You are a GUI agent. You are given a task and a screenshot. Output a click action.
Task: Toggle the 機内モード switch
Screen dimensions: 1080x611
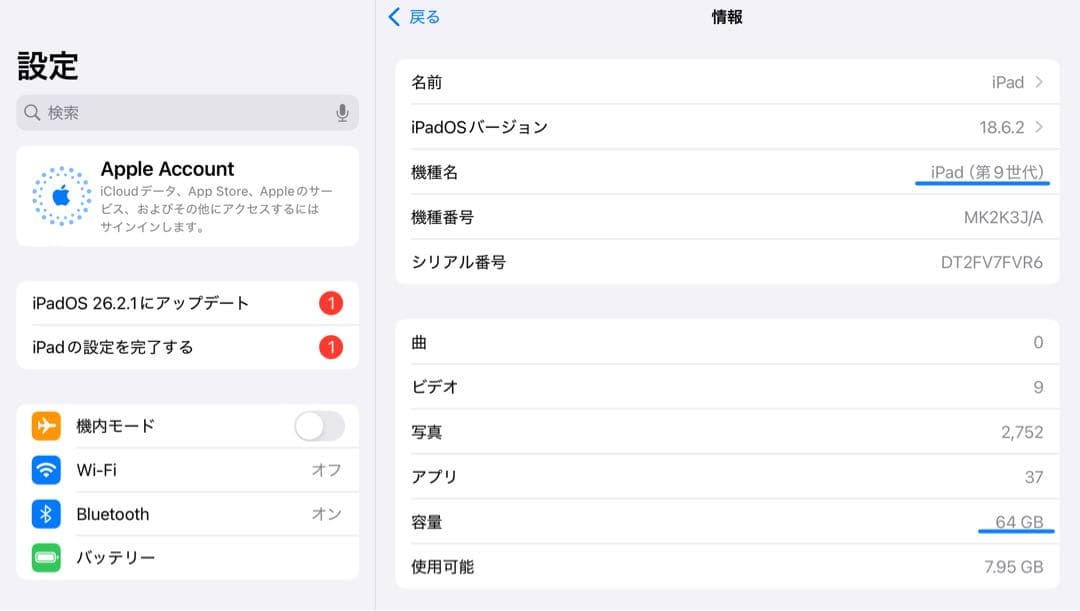pos(320,426)
